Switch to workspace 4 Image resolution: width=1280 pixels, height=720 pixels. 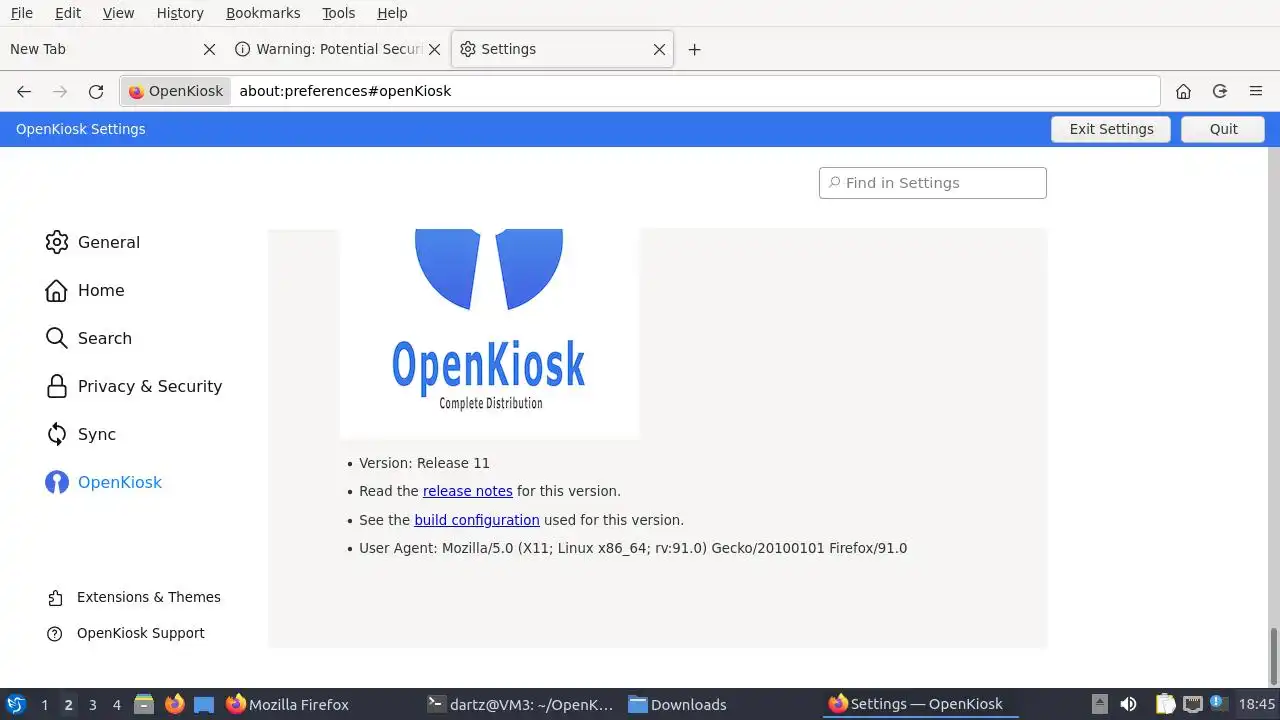pos(117,705)
